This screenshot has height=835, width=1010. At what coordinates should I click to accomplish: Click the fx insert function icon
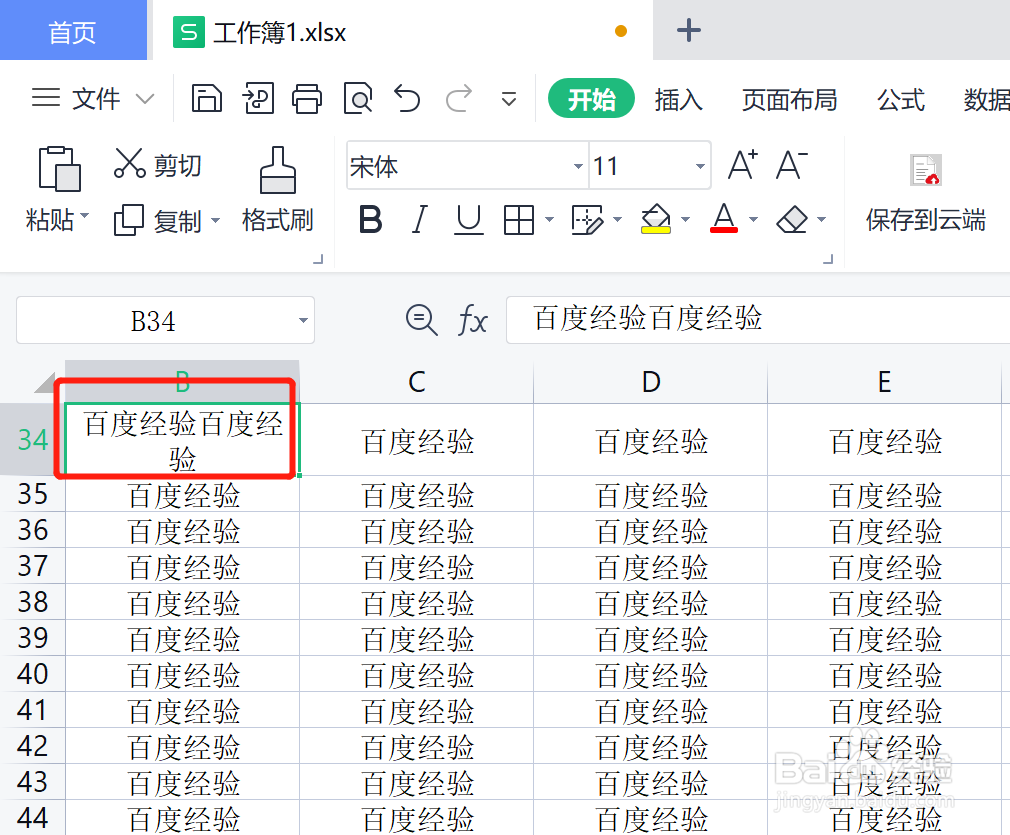[472, 320]
